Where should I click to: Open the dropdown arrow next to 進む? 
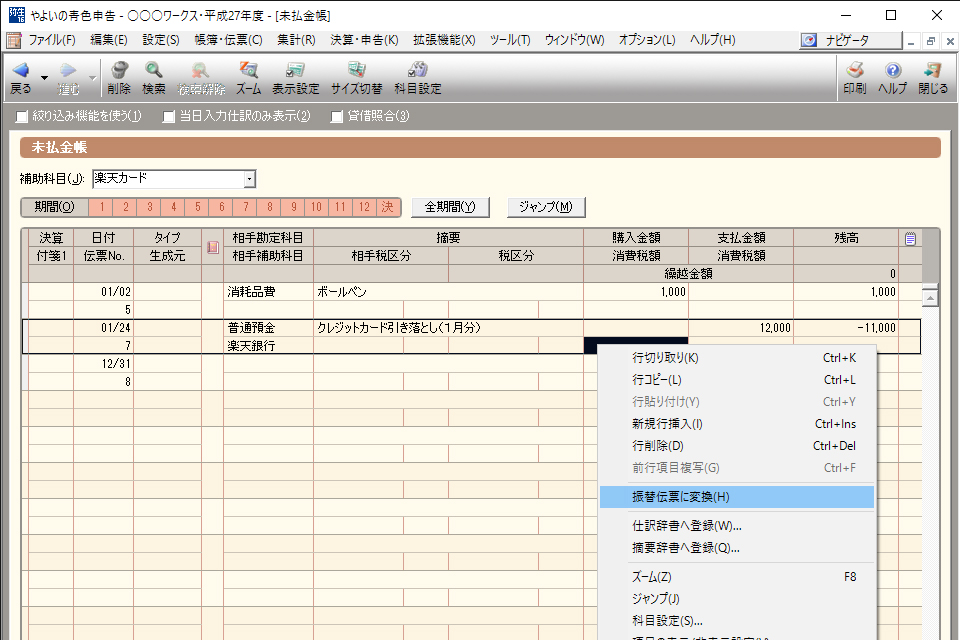(x=92, y=78)
